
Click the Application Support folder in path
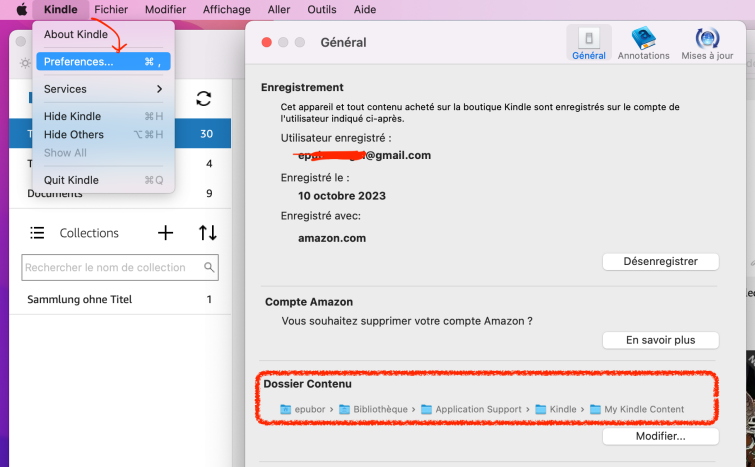pyautogui.click(x=471, y=409)
